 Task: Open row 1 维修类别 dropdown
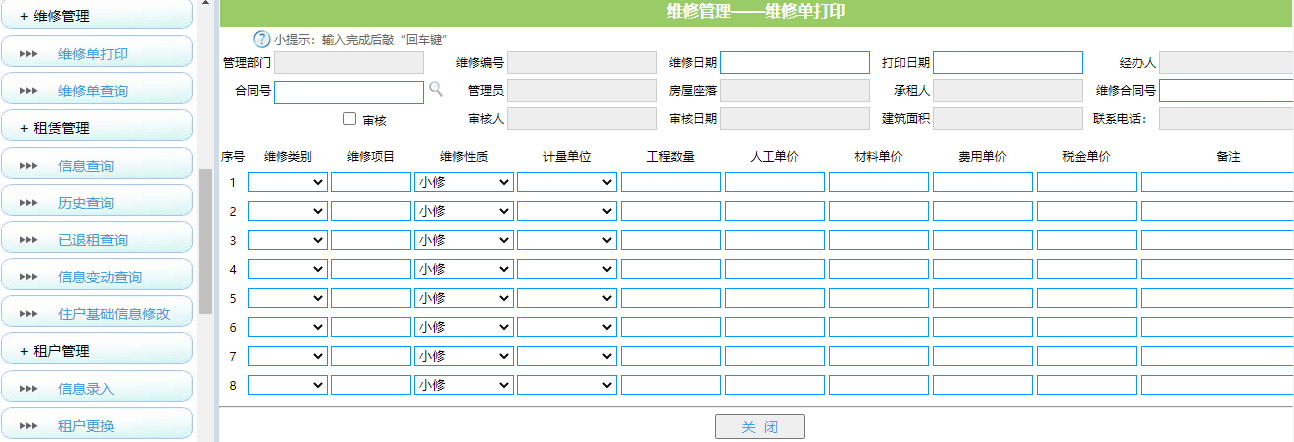tap(288, 182)
